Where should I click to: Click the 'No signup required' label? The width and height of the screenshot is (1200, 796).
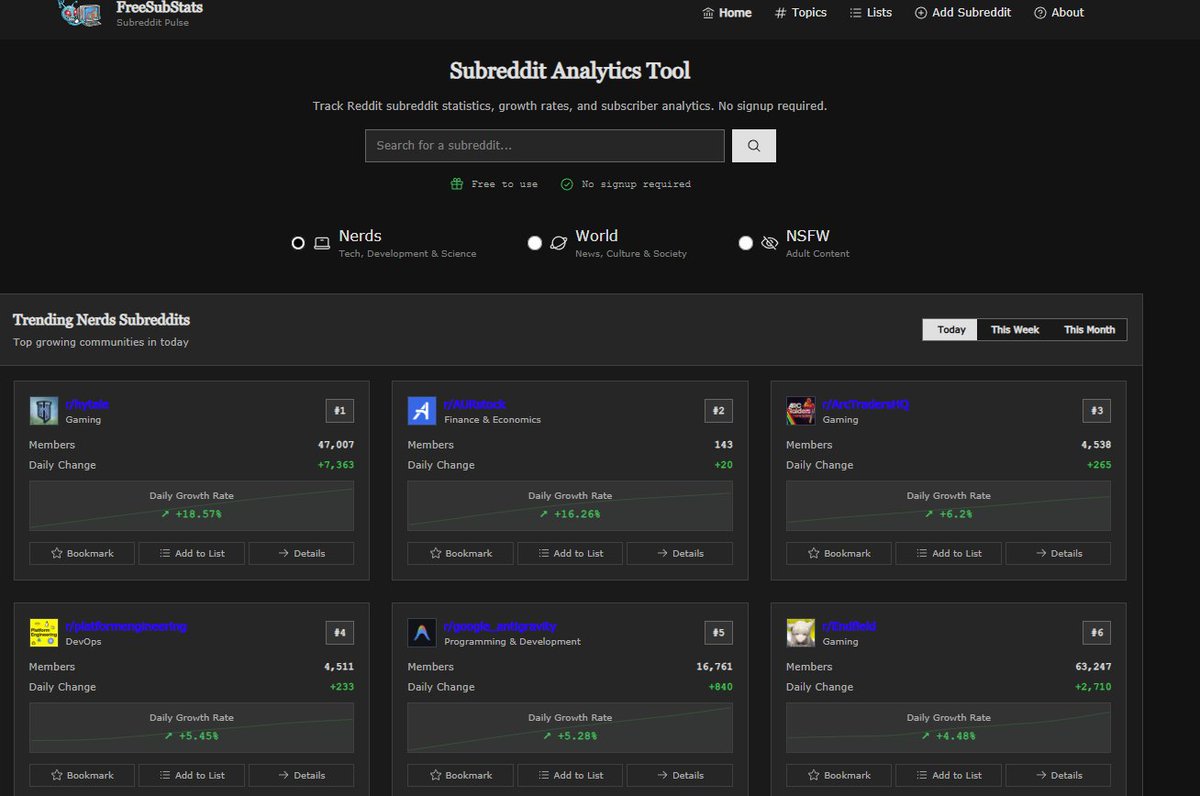636,184
